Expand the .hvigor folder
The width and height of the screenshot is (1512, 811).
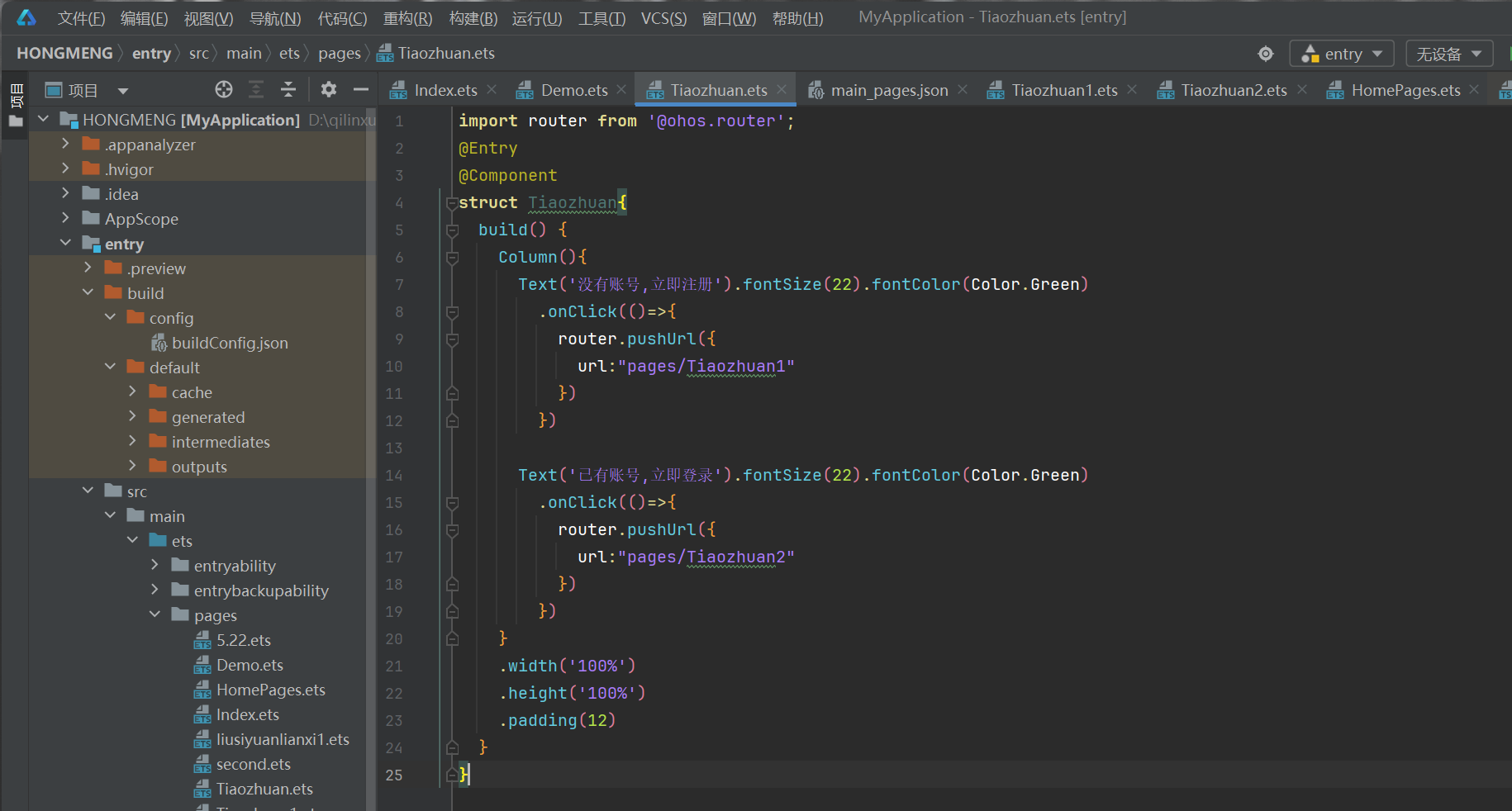point(65,168)
